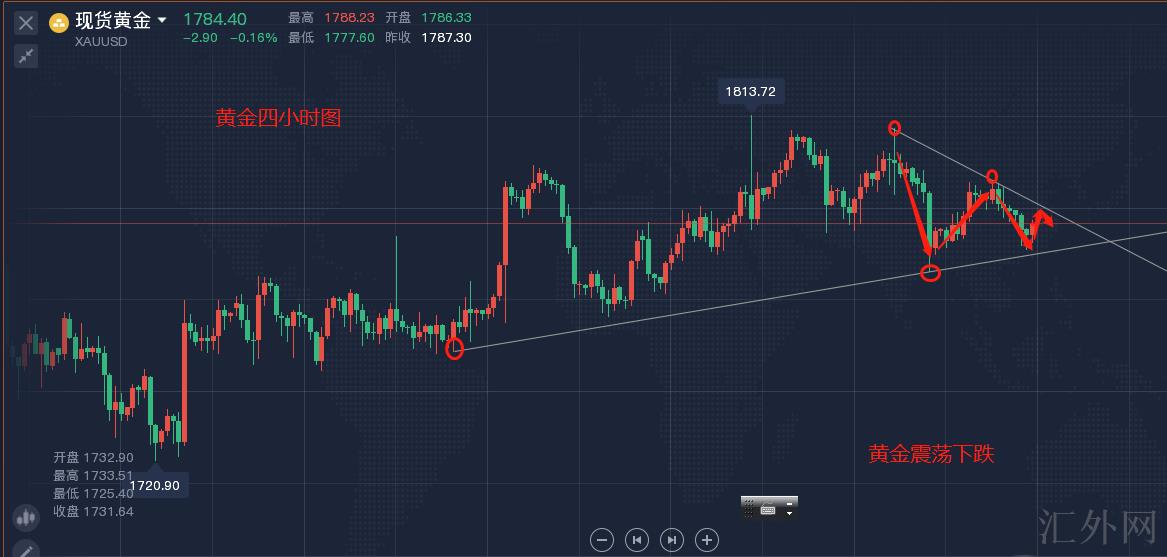The image size is (1167, 557).
Task: Click the keyboard icon on input toolbar
Action: (x=768, y=510)
